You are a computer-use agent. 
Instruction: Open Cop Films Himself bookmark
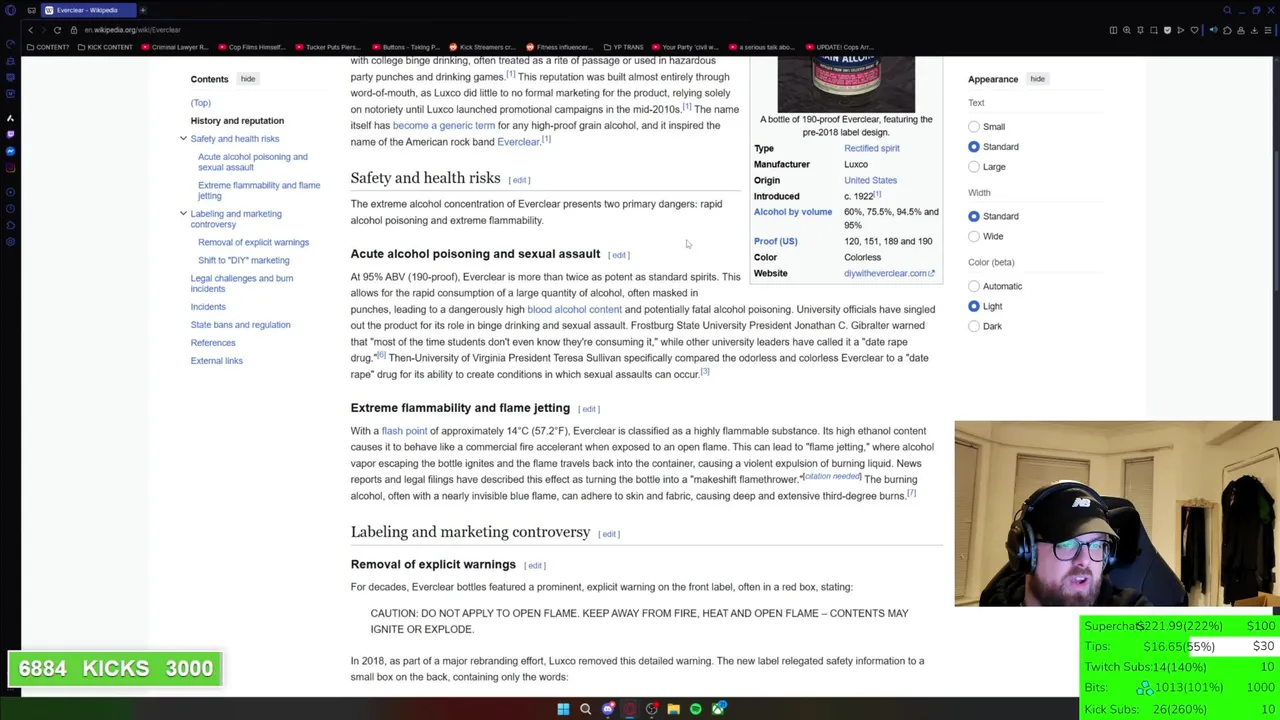point(251,47)
